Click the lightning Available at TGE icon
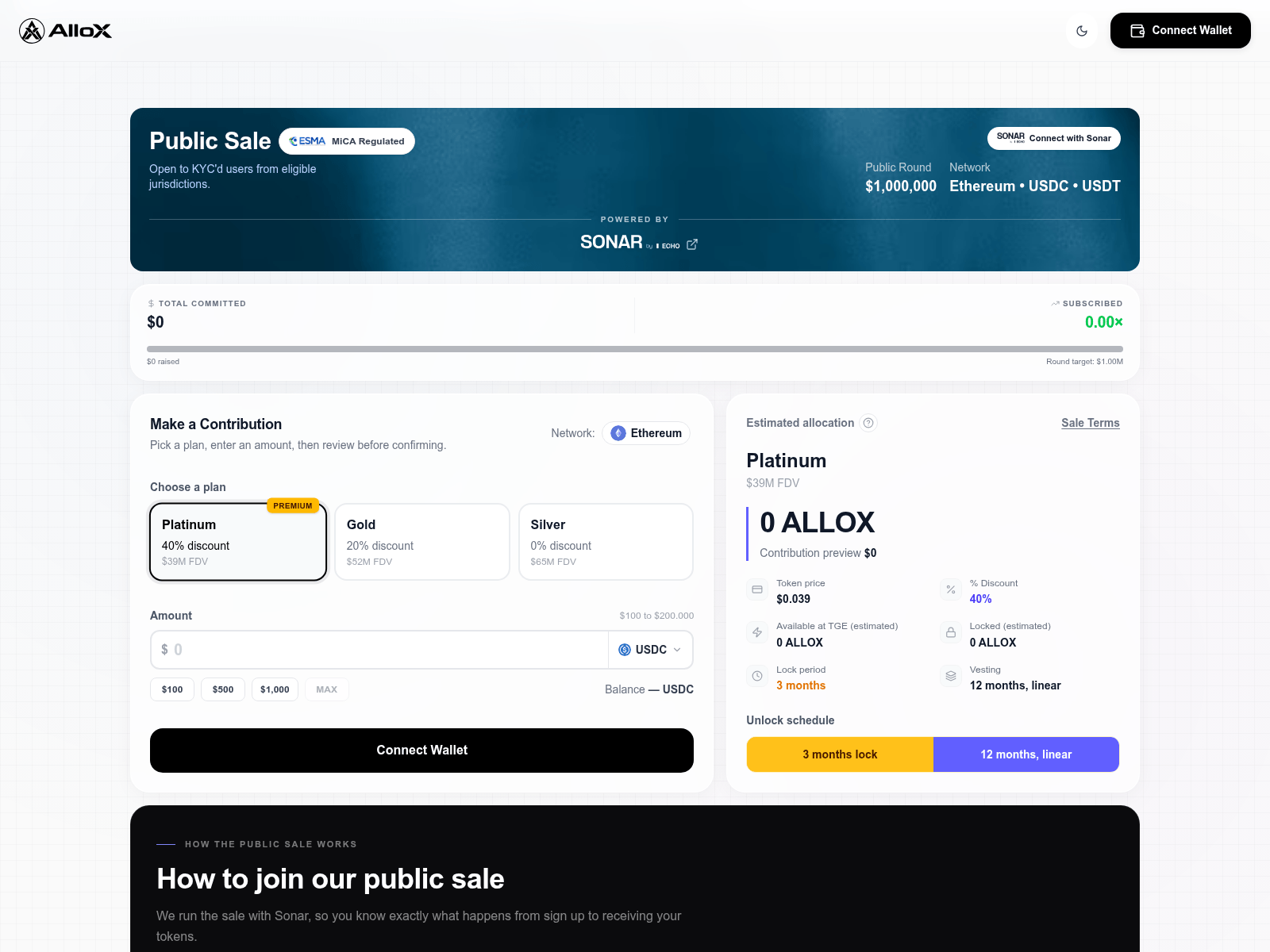Screen dimensions: 1270x952 click(x=757, y=632)
